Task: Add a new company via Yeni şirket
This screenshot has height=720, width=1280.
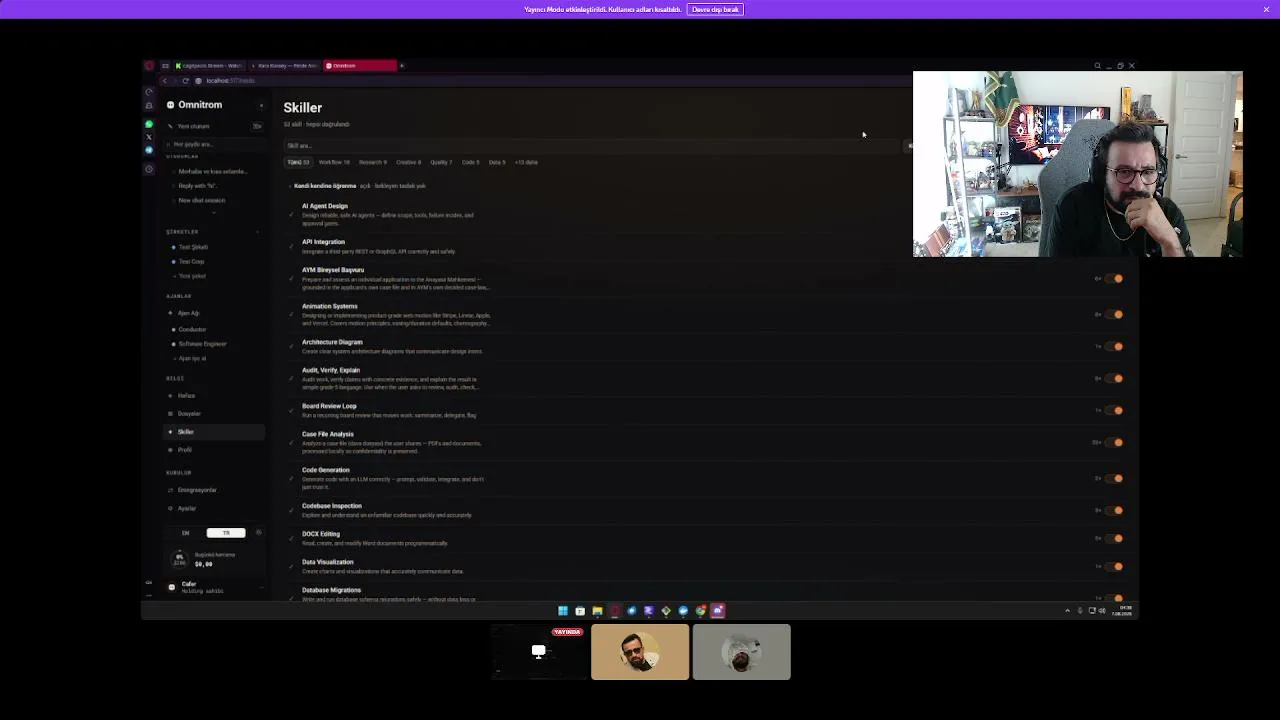Action: [x=191, y=276]
